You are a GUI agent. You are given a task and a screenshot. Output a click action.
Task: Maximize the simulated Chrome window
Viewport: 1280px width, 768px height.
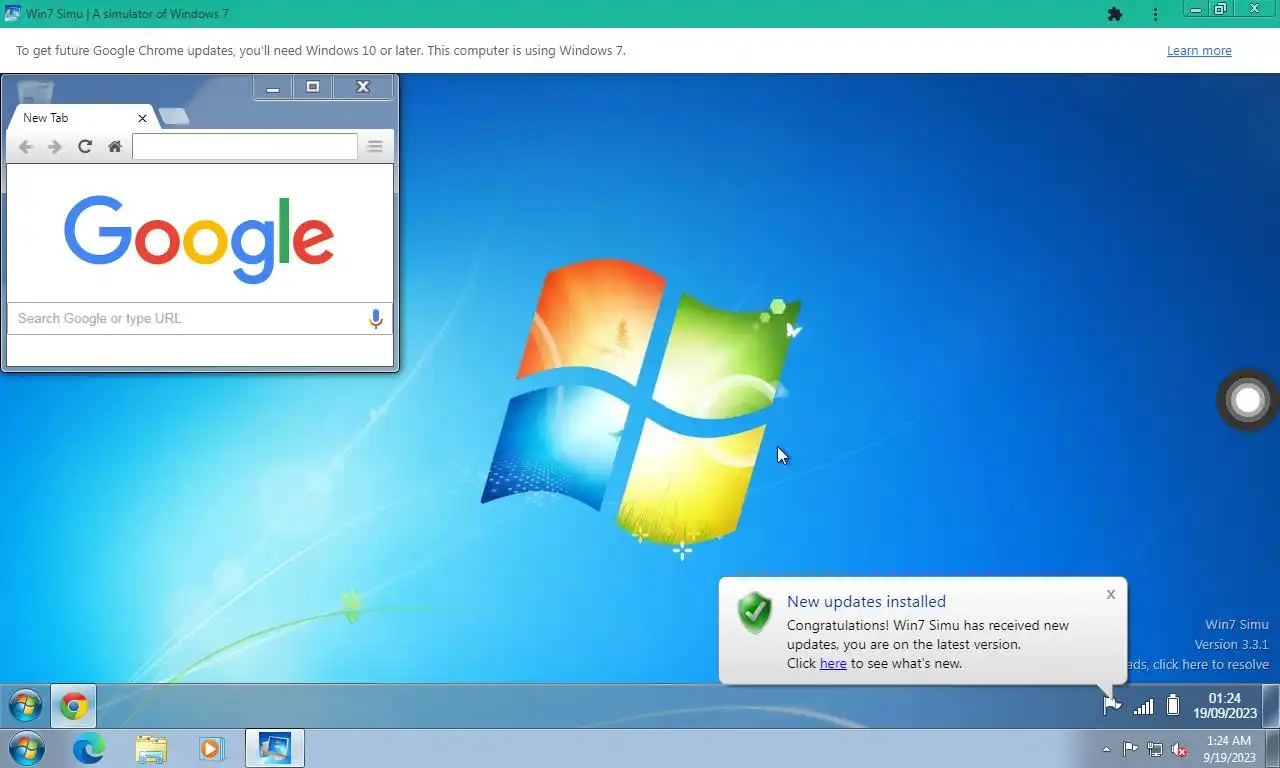pos(312,88)
